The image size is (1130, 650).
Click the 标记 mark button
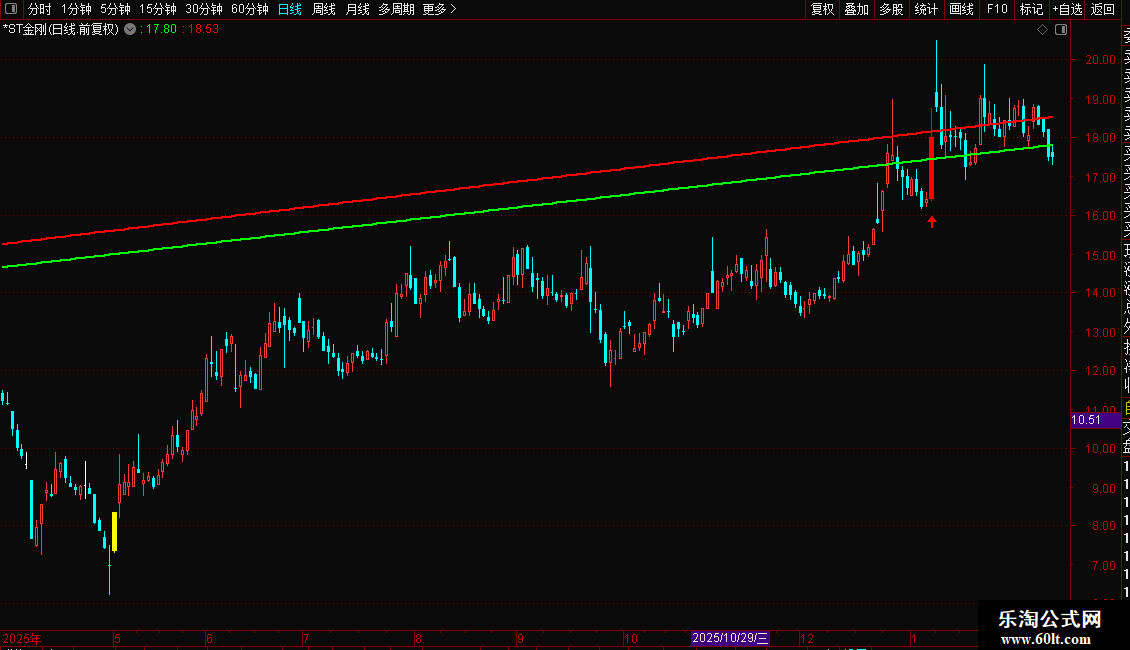coord(1031,9)
